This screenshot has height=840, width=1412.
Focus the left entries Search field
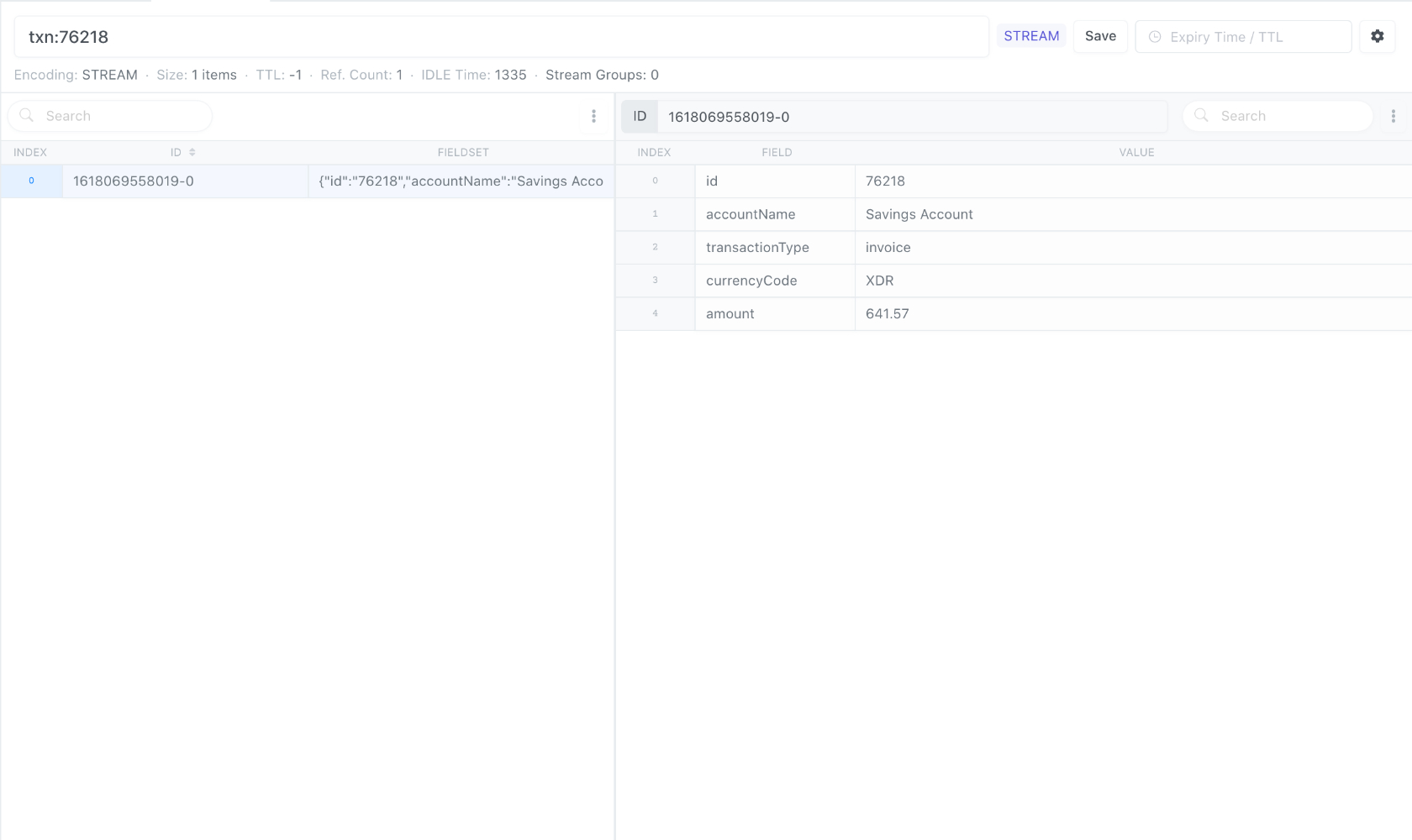point(122,116)
